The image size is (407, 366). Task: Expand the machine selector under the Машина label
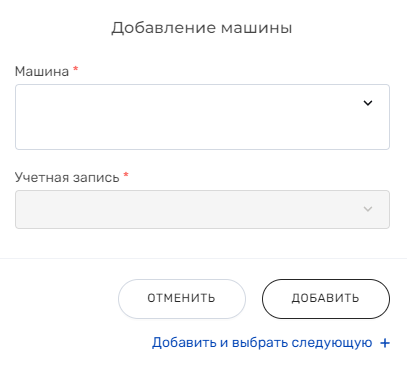[202, 117]
